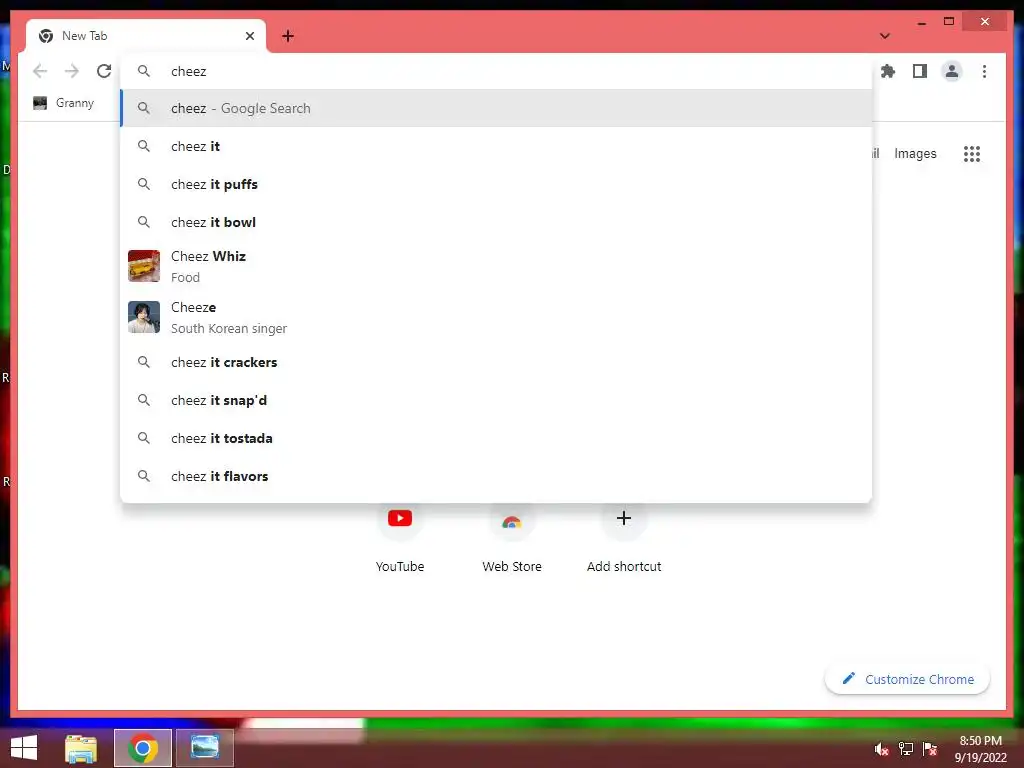Select the New Tab tab
The height and width of the screenshot is (768, 1024).
point(146,36)
